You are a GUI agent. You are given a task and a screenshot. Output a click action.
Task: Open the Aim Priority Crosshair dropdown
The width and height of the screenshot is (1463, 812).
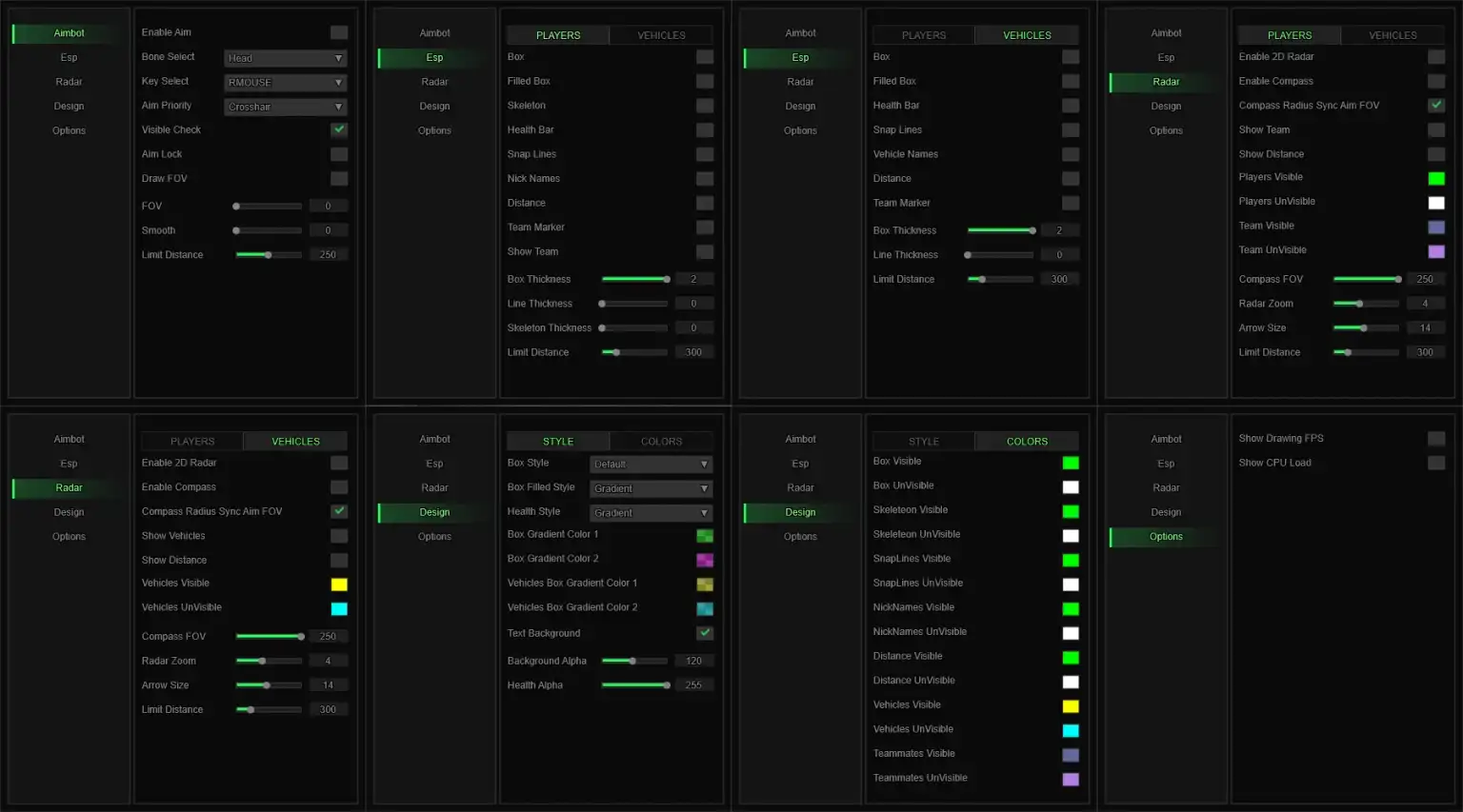[x=285, y=107]
